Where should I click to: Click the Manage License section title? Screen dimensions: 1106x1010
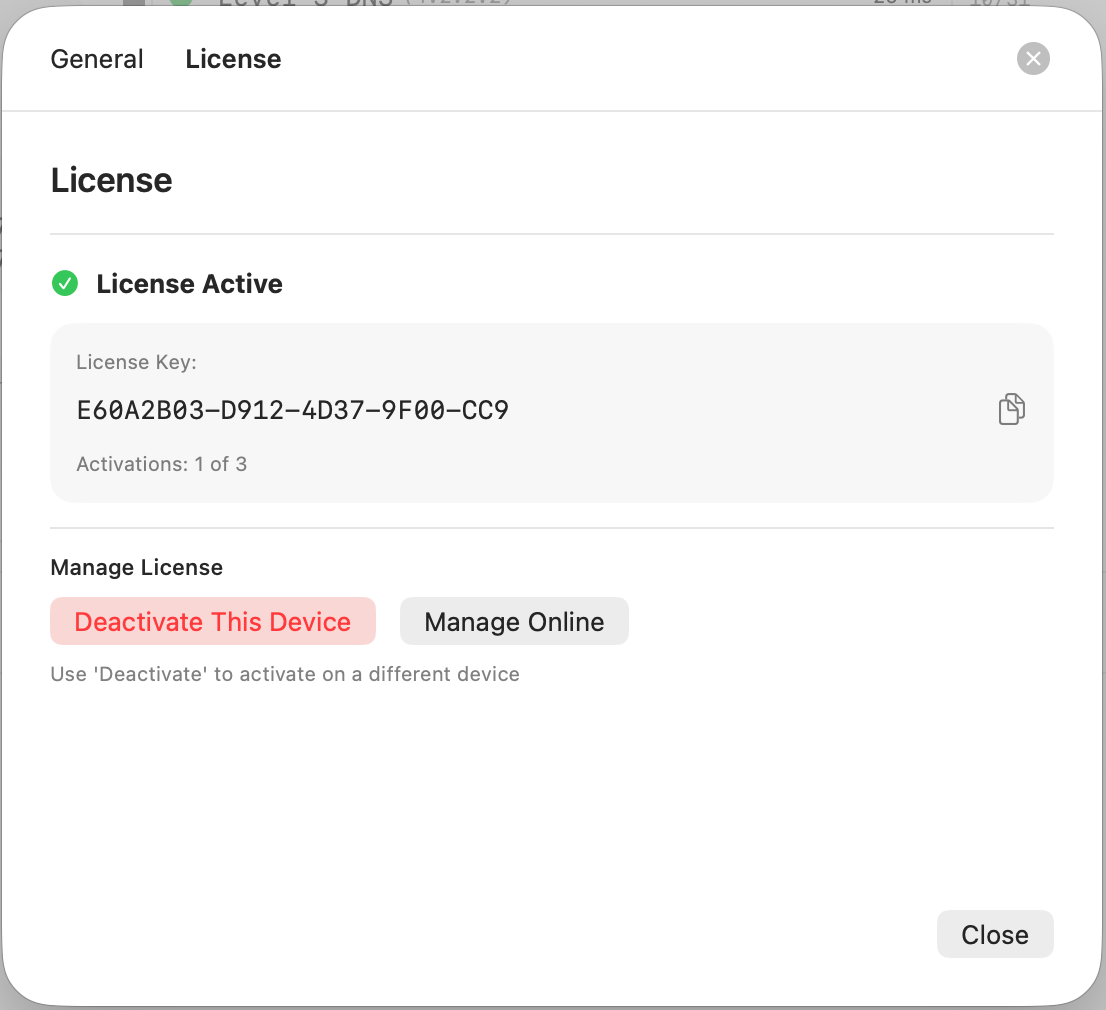click(136, 567)
